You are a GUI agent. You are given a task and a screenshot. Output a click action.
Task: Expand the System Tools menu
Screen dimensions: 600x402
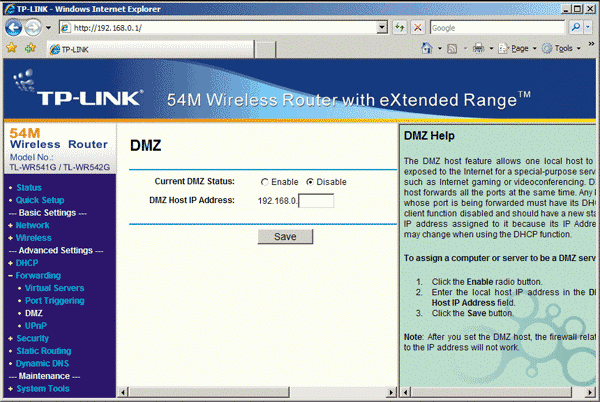pos(43,389)
